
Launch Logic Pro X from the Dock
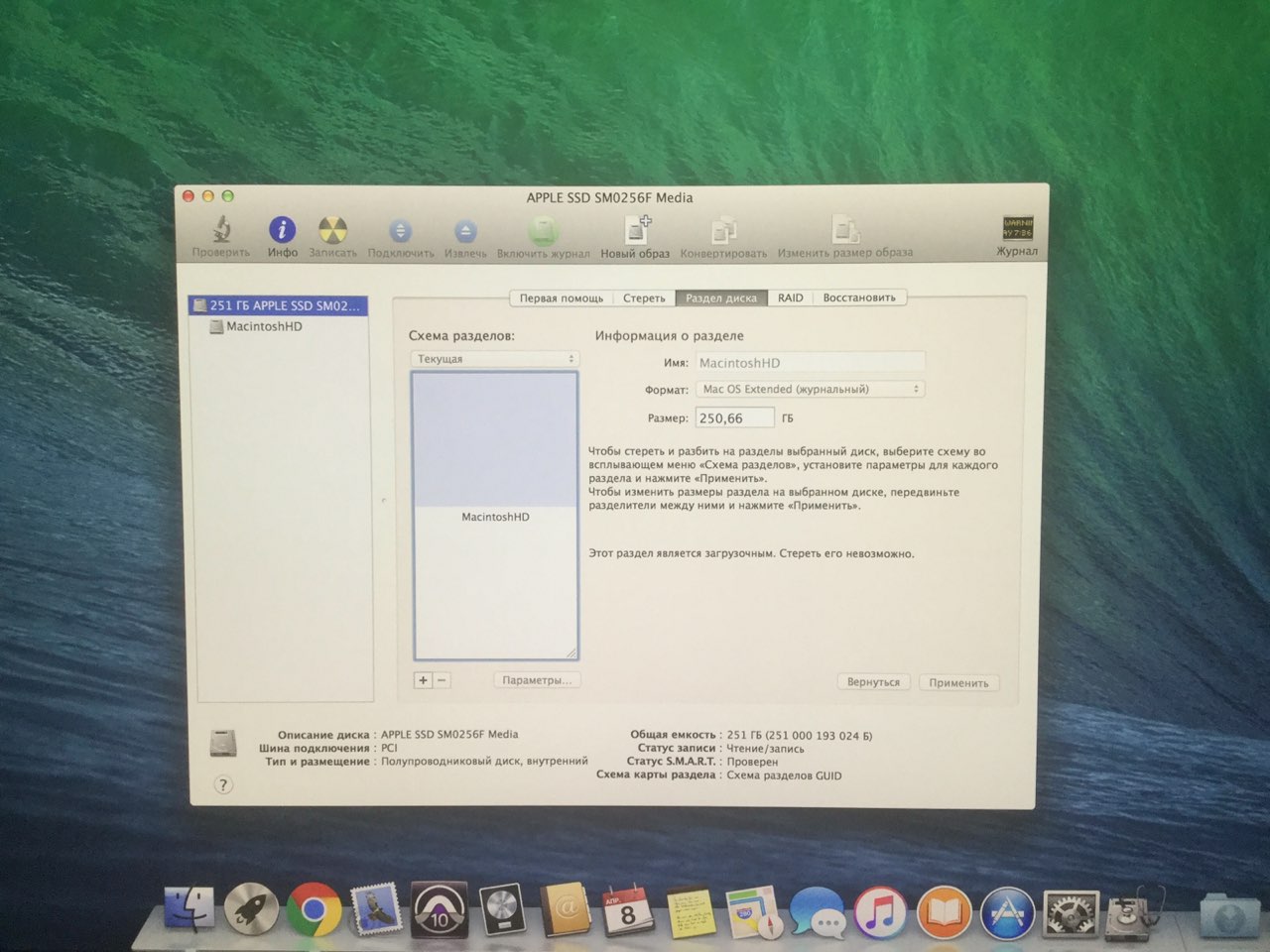(x=501, y=909)
